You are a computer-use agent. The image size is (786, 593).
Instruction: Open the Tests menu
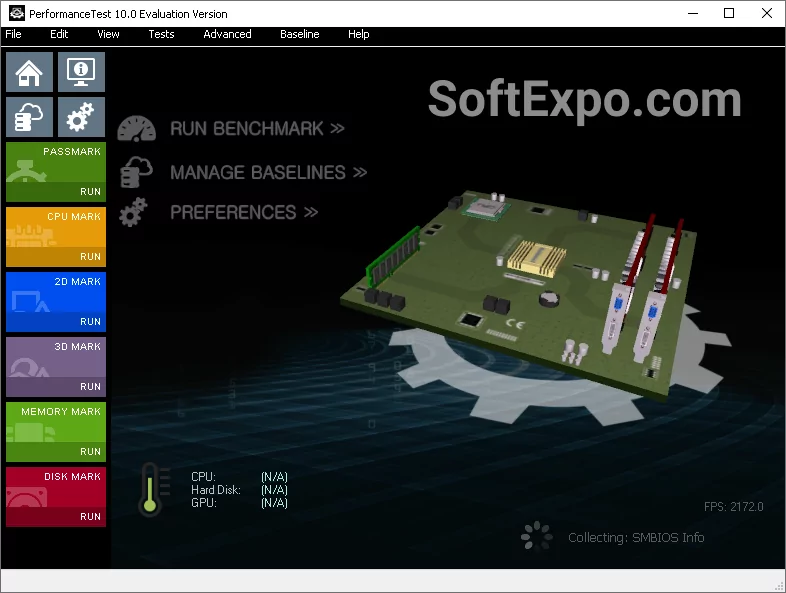(x=161, y=34)
